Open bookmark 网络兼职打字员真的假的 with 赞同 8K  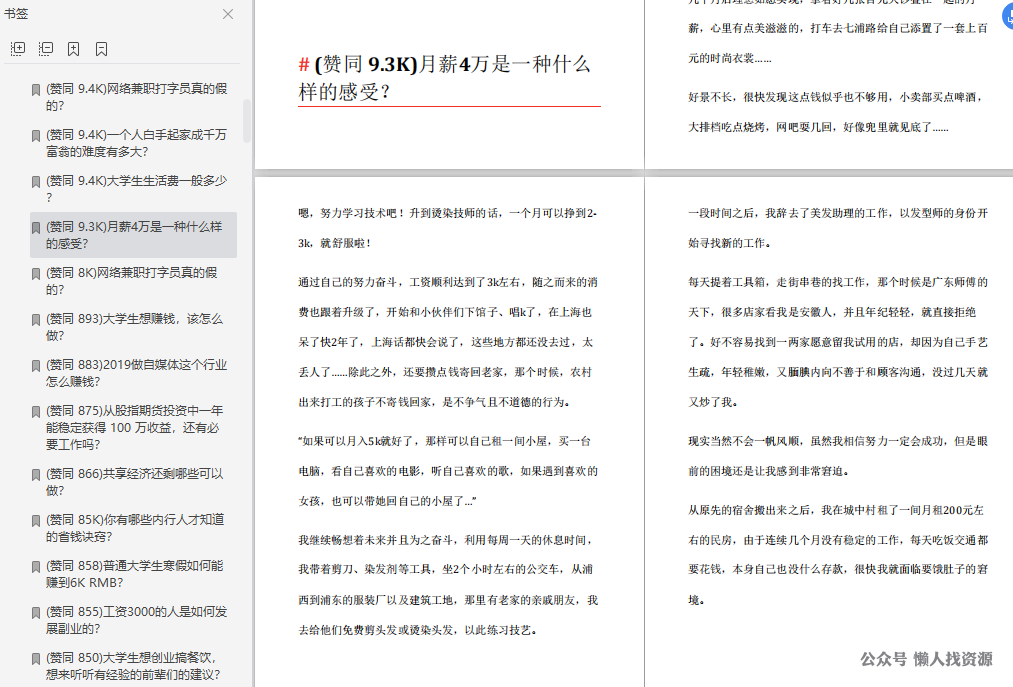[132, 281]
